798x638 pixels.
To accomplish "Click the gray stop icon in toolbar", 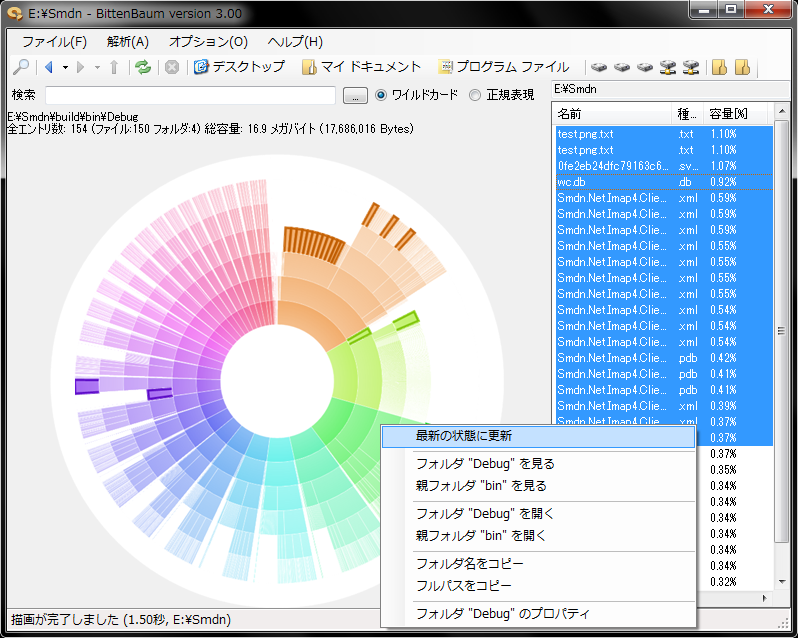I will coord(172,67).
